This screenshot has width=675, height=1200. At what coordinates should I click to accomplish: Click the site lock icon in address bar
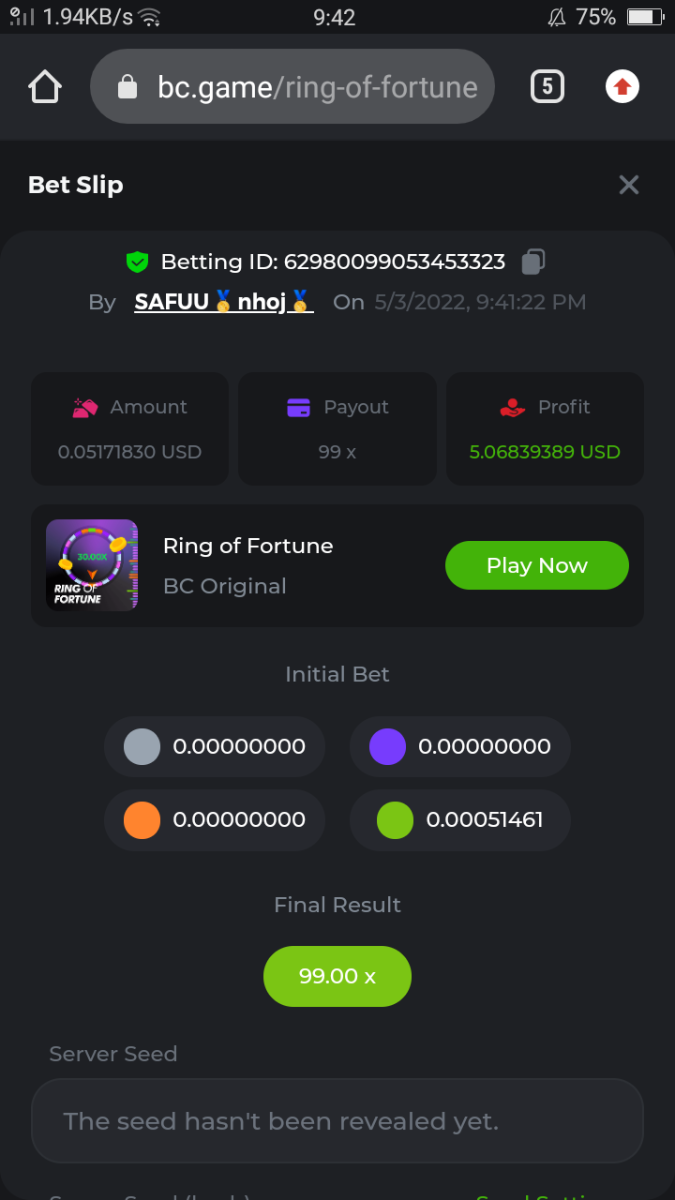pos(128,88)
